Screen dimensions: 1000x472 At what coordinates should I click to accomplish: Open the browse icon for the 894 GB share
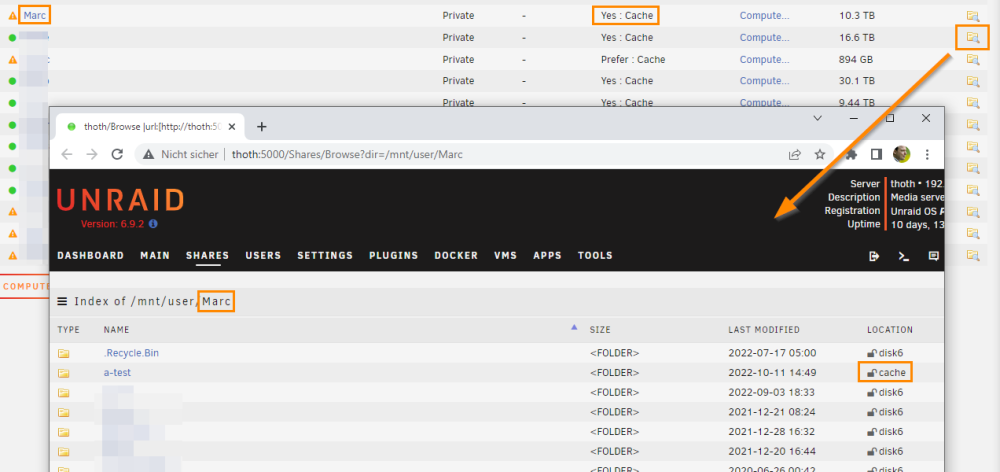[x=972, y=59]
